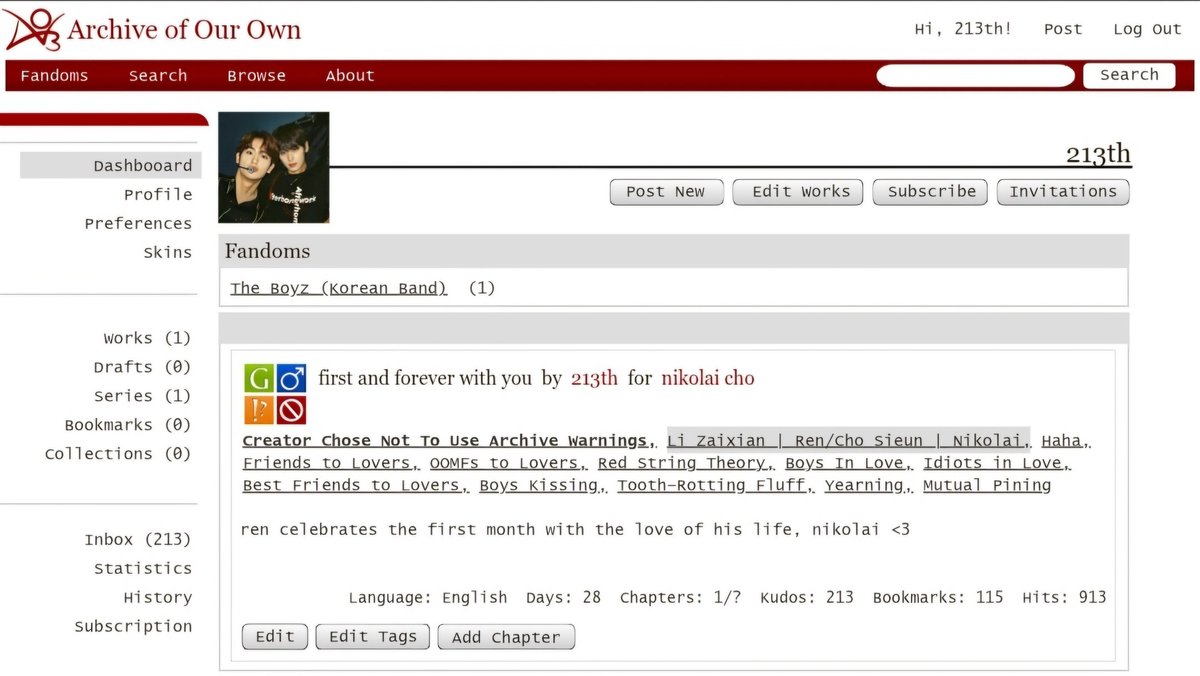Open Bookmarks (0) in the sidebar

click(128, 426)
